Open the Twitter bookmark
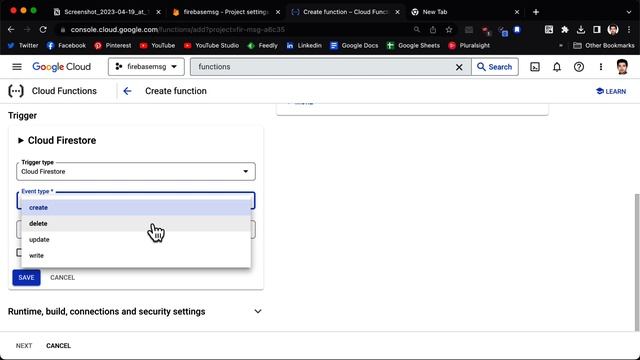Viewport: 640px width, 360px height. [x=23, y=45]
